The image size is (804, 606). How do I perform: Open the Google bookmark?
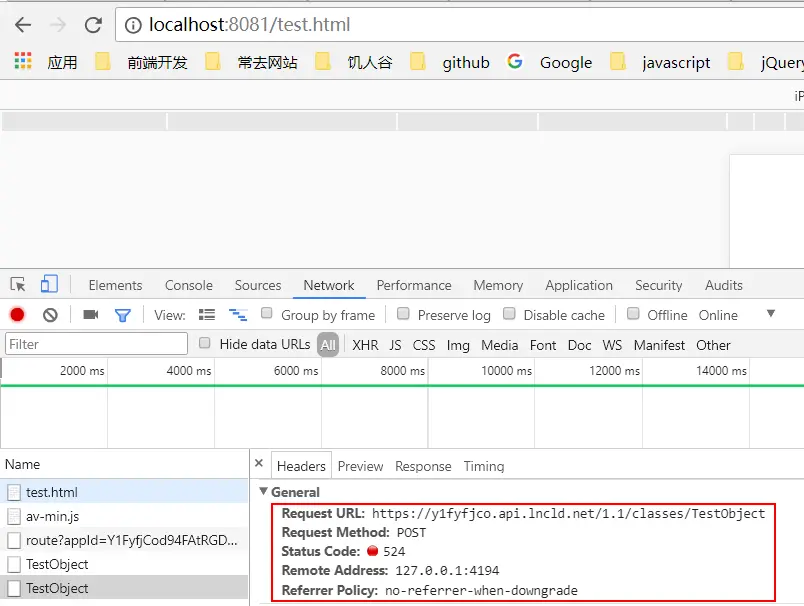(549, 63)
